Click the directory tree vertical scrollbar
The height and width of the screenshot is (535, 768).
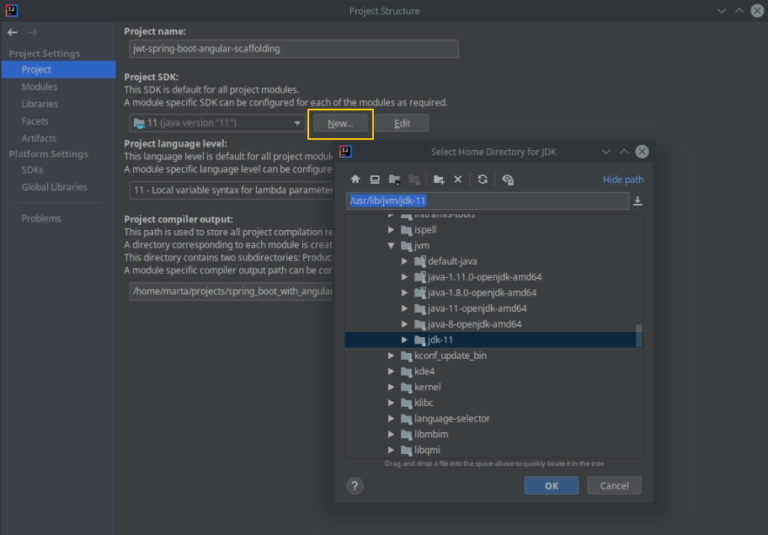[x=639, y=334]
